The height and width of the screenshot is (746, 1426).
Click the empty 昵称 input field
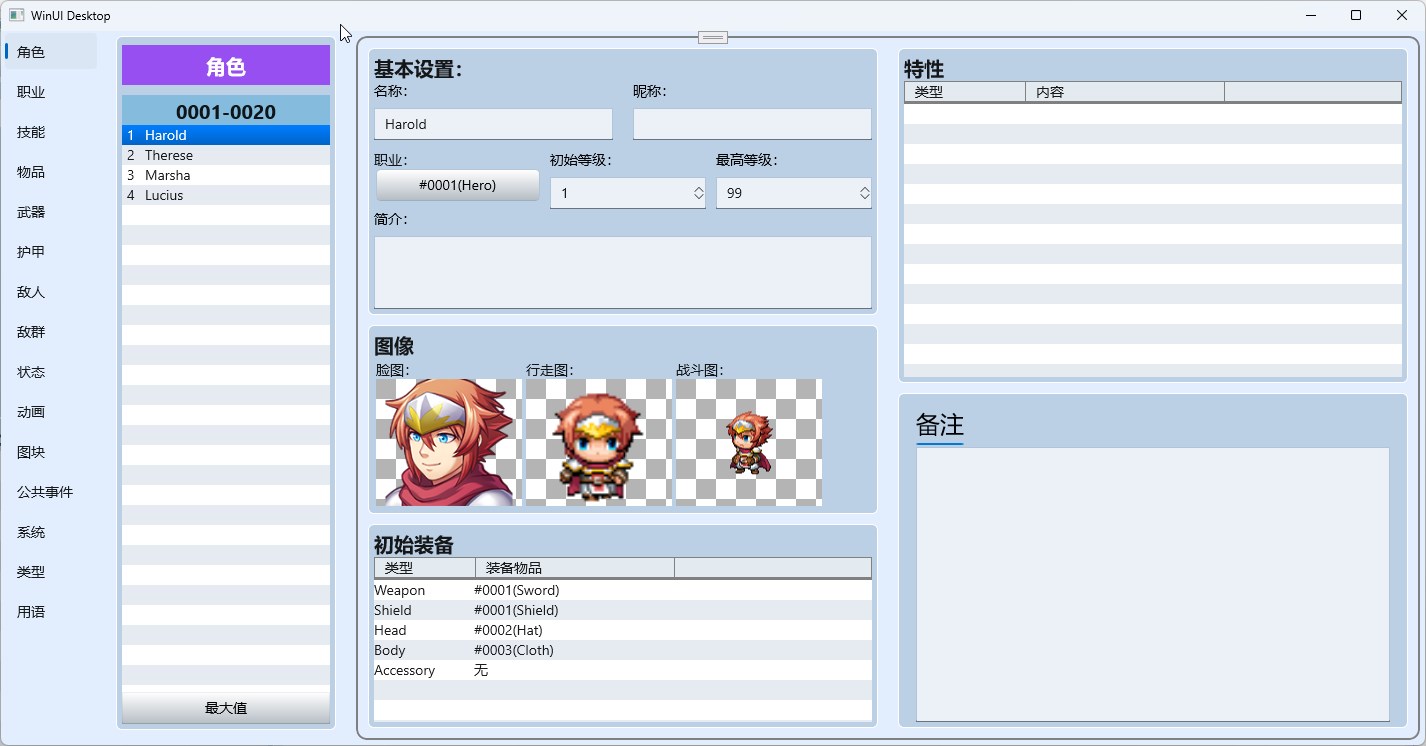[752, 124]
